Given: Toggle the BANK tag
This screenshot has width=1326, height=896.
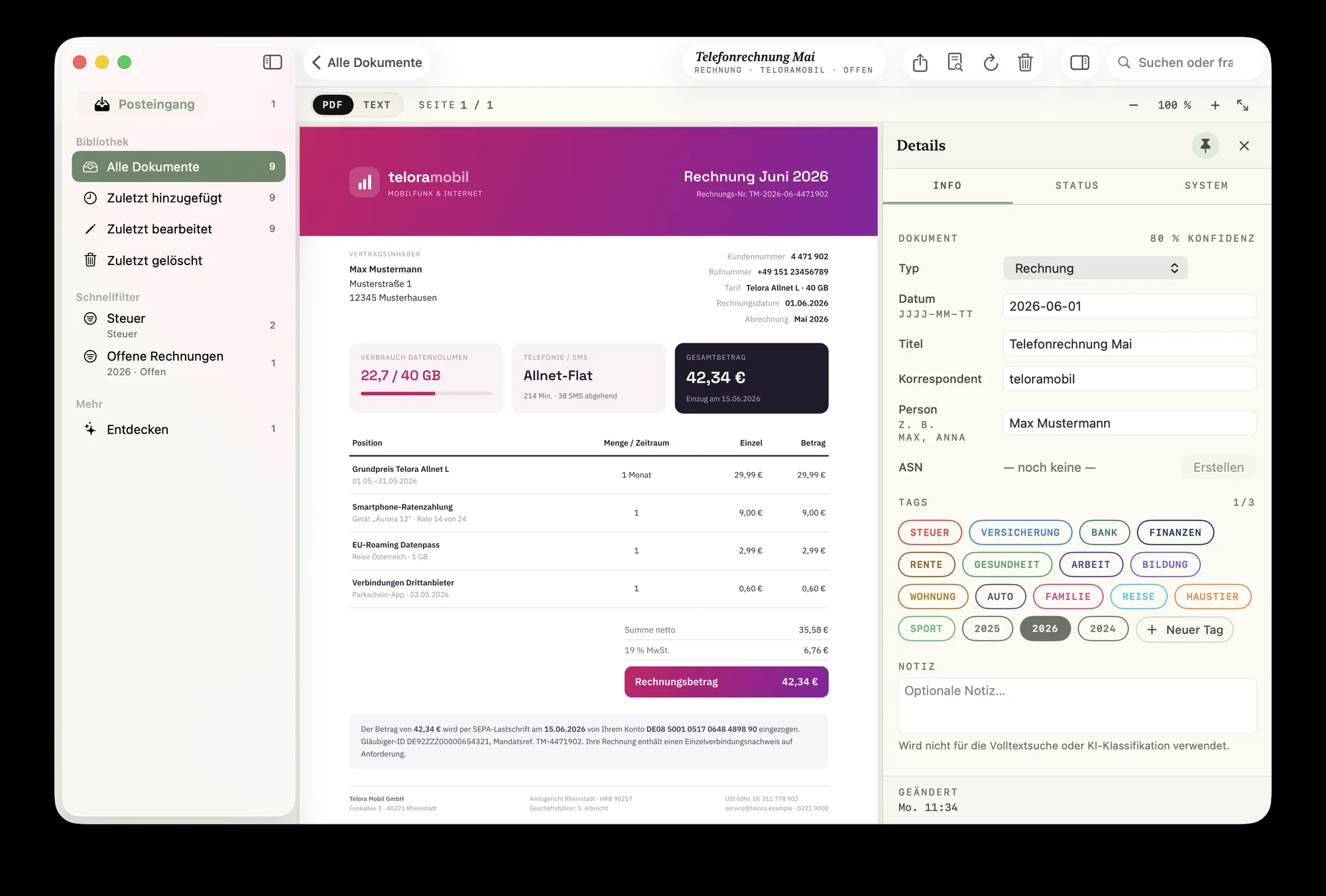Looking at the screenshot, I should click(x=1105, y=533).
